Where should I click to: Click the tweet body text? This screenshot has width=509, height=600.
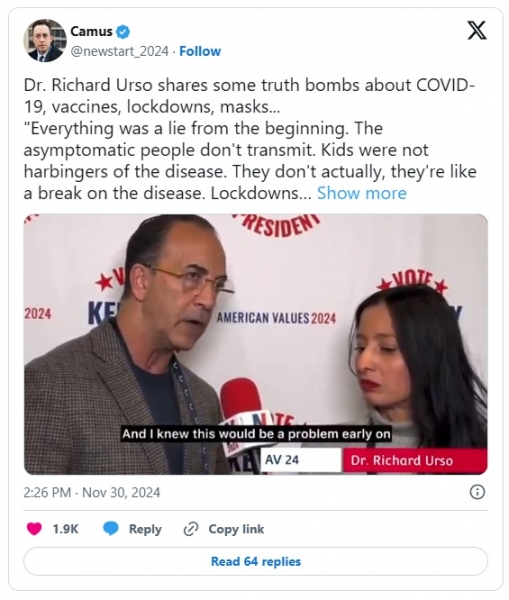pos(251,139)
